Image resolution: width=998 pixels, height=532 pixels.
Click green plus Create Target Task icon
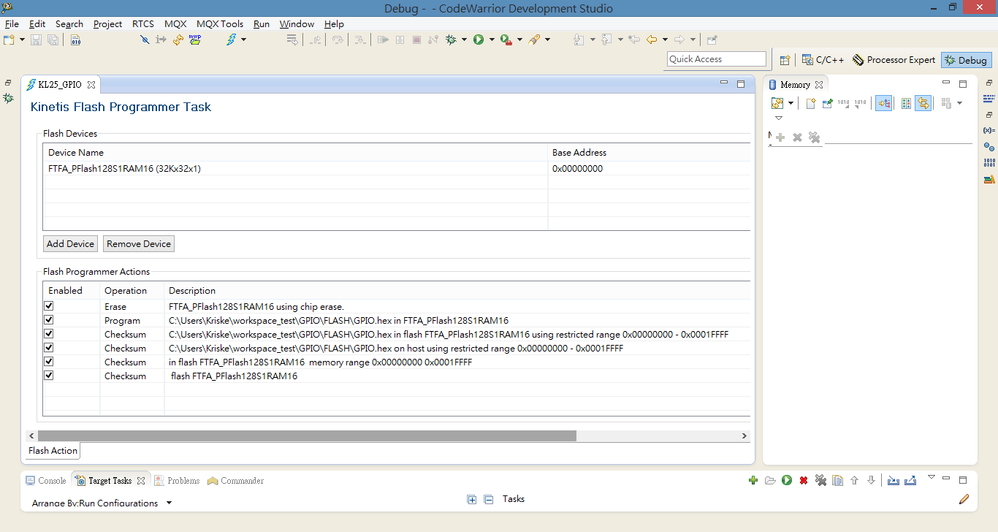point(753,480)
